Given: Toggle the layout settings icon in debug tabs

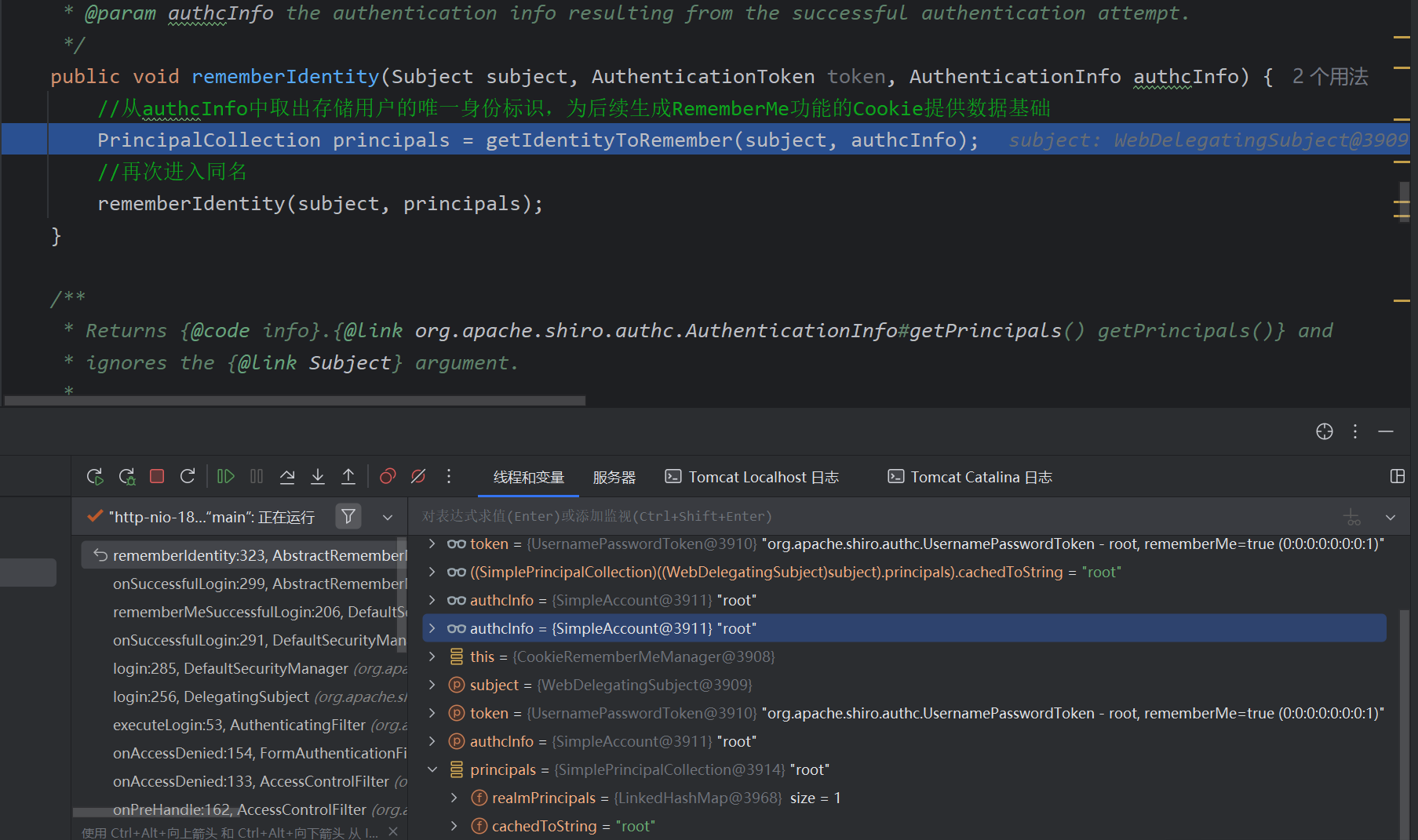Looking at the screenshot, I should tap(1397, 476).
